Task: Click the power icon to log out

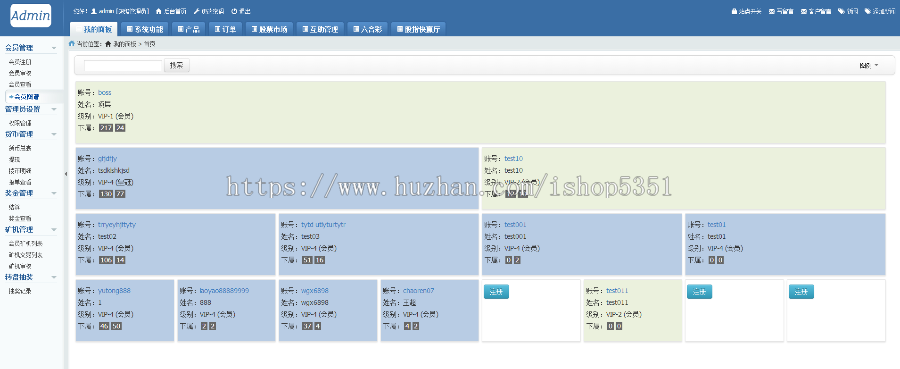Action: 234,11
